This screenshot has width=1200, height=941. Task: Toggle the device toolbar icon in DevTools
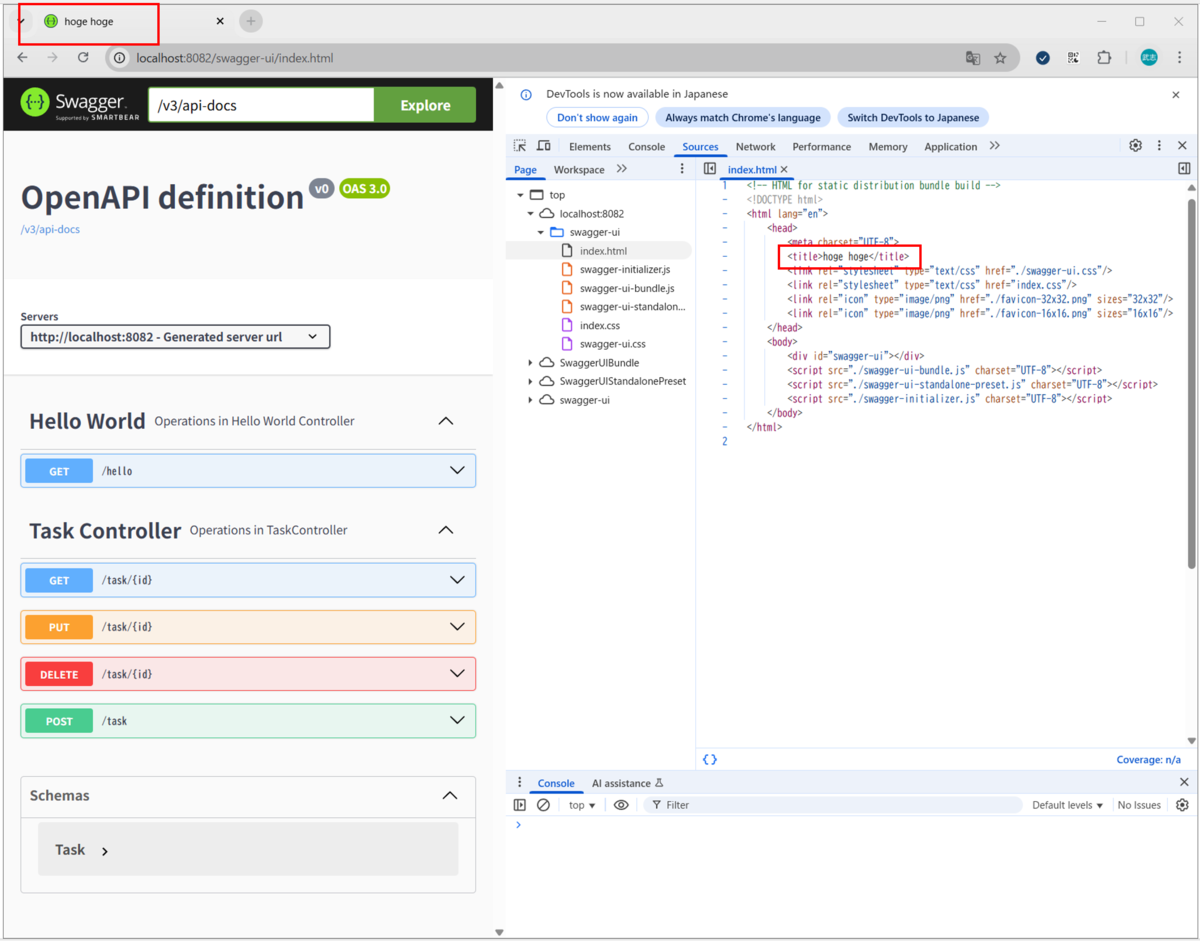coord(544,146)
